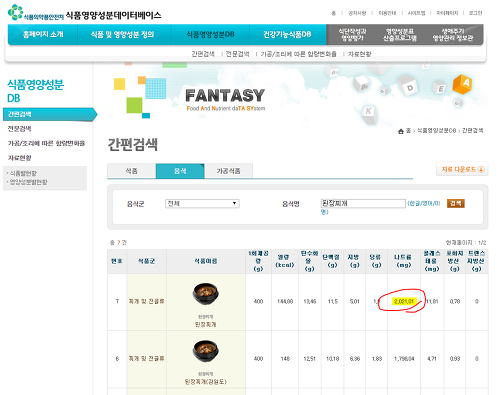Click the 자료 다운로드 download button
This screenshot has width=500, height=395.
coord(462,169)
